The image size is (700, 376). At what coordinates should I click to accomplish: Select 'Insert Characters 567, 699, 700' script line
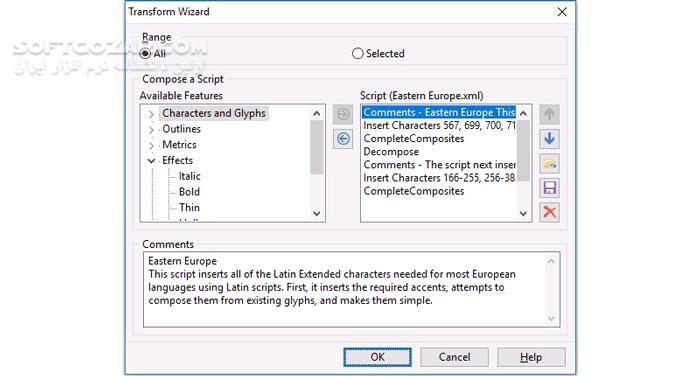pyautogui.click(x=439, y=125)
